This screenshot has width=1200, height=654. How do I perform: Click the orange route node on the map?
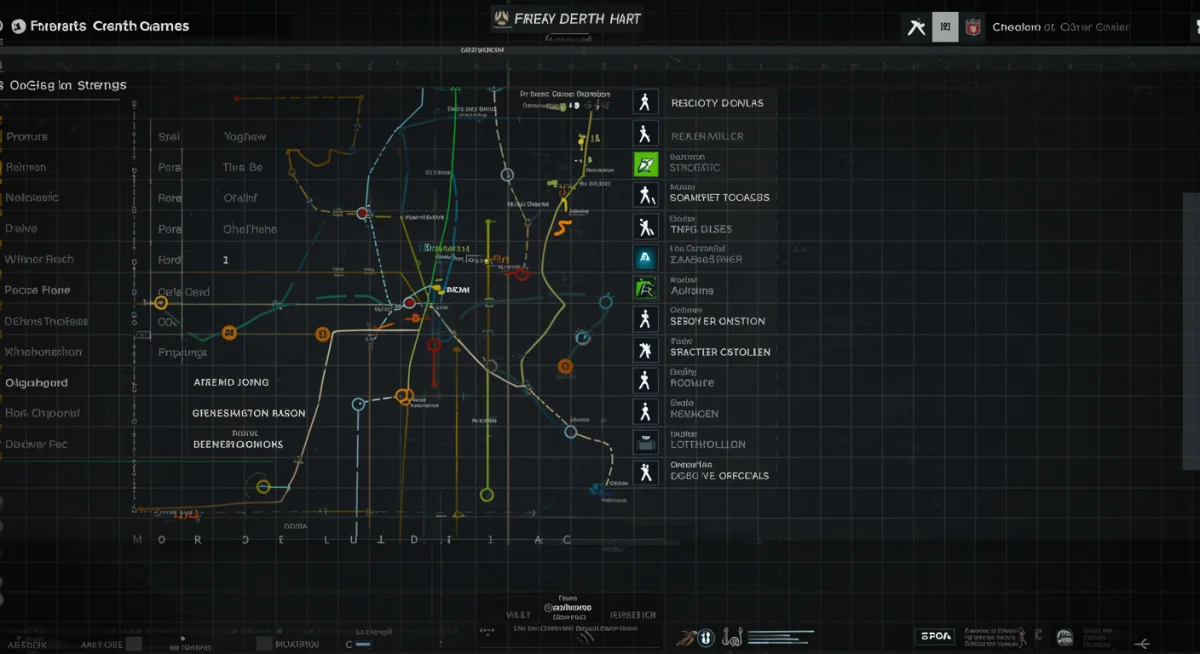[x=323, y=334]
